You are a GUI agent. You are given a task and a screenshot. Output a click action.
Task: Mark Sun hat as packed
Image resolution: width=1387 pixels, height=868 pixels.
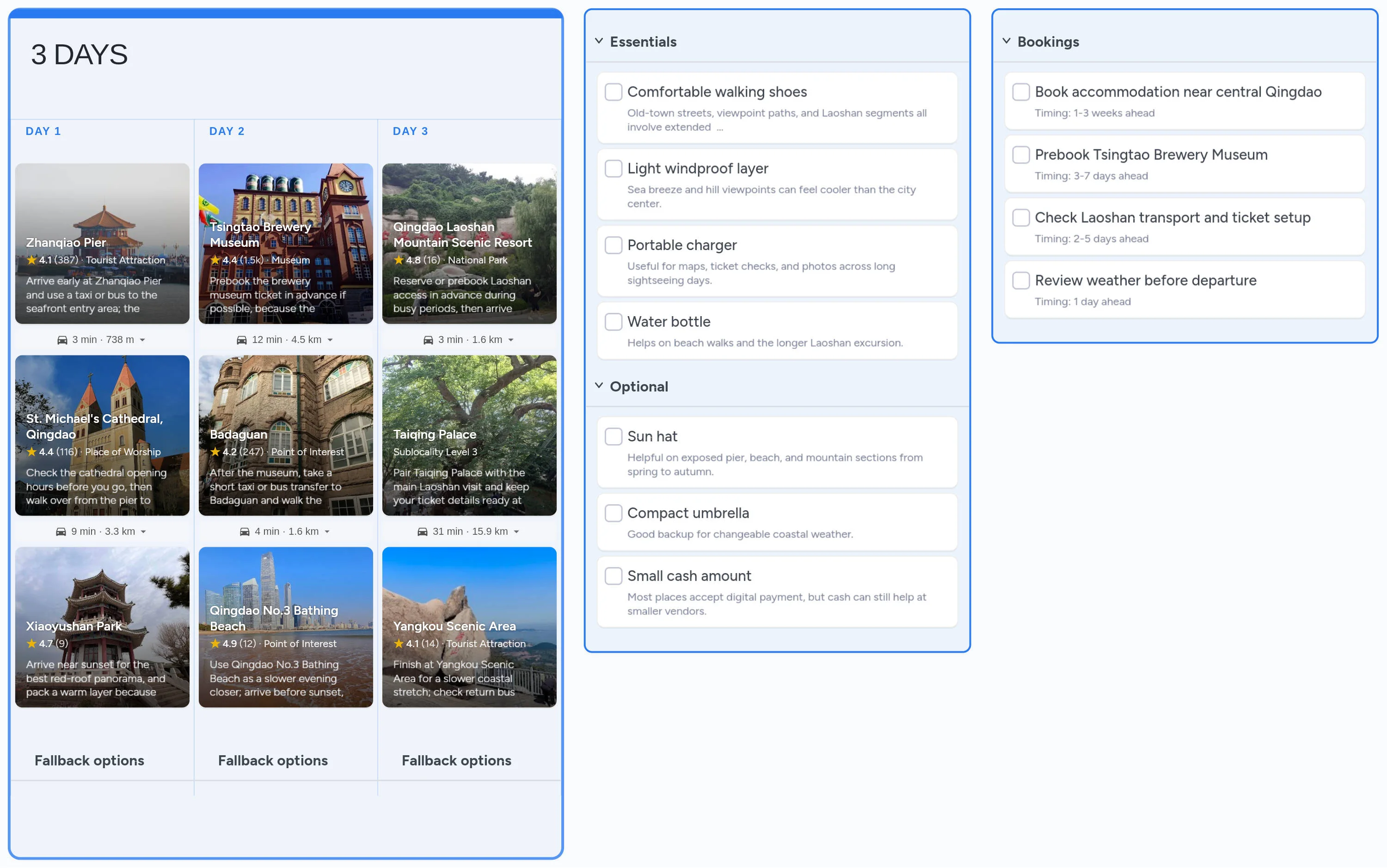613,436
